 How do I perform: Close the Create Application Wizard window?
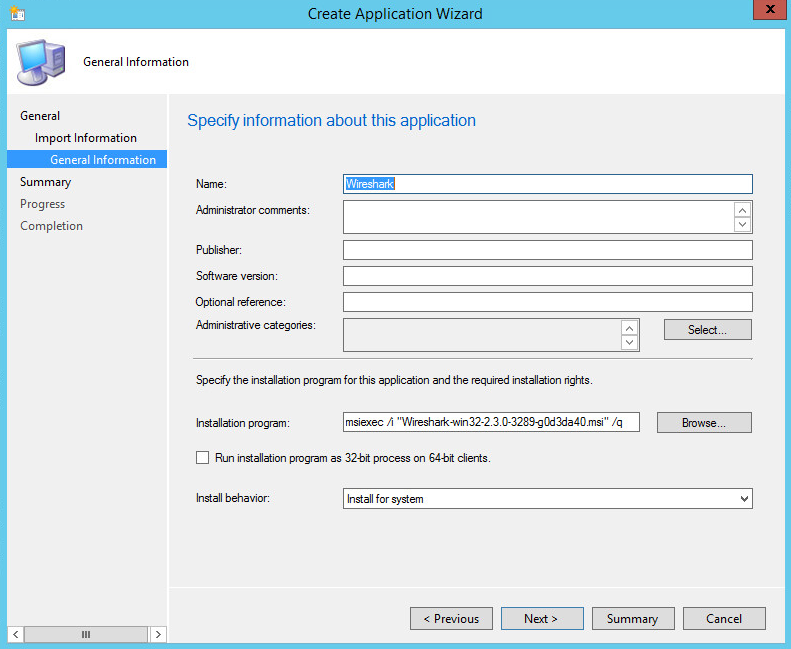point(770,10)
